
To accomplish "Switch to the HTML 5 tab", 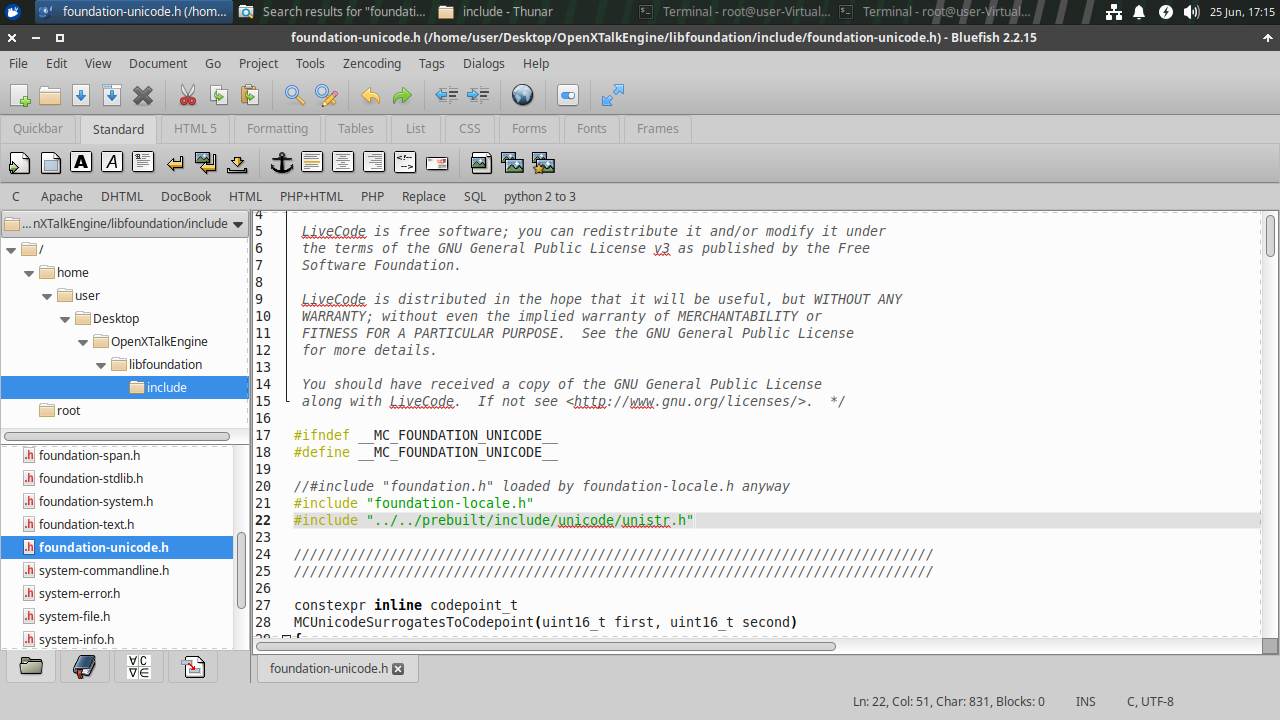I will pos(195,128).
